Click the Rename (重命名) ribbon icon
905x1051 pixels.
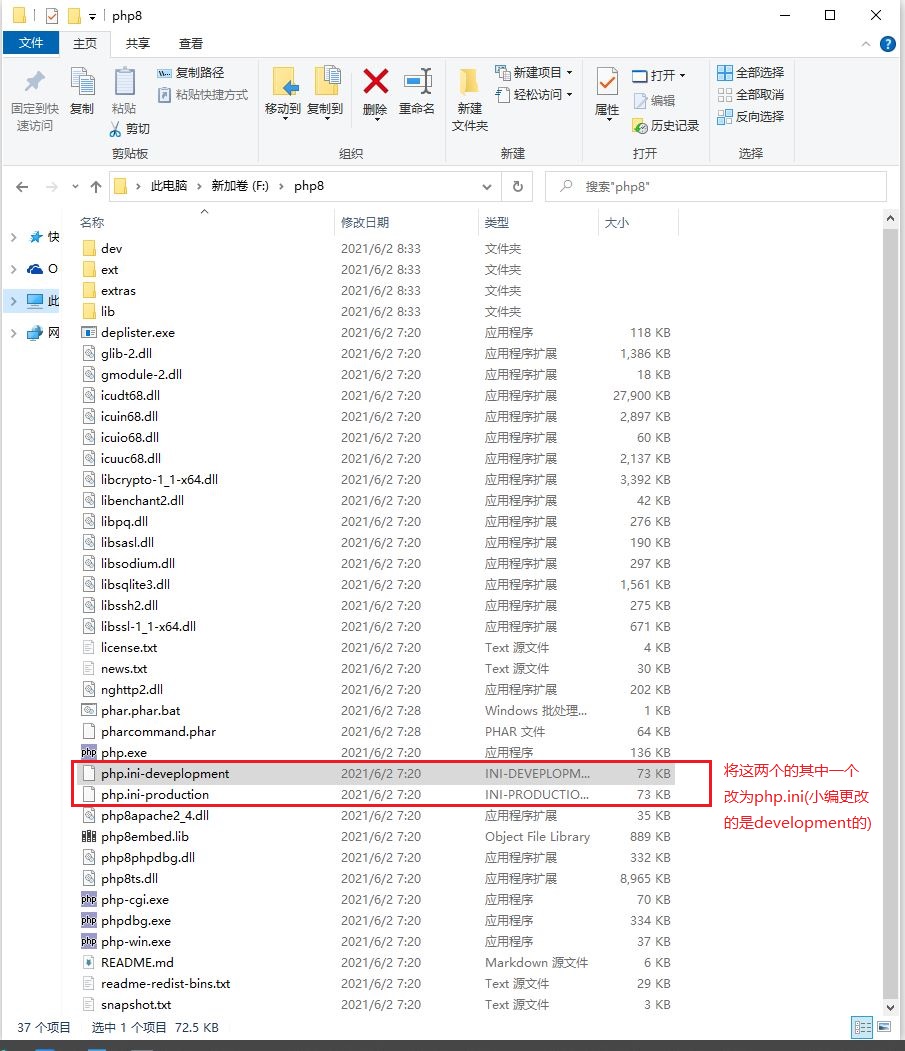tap(417, 82)
